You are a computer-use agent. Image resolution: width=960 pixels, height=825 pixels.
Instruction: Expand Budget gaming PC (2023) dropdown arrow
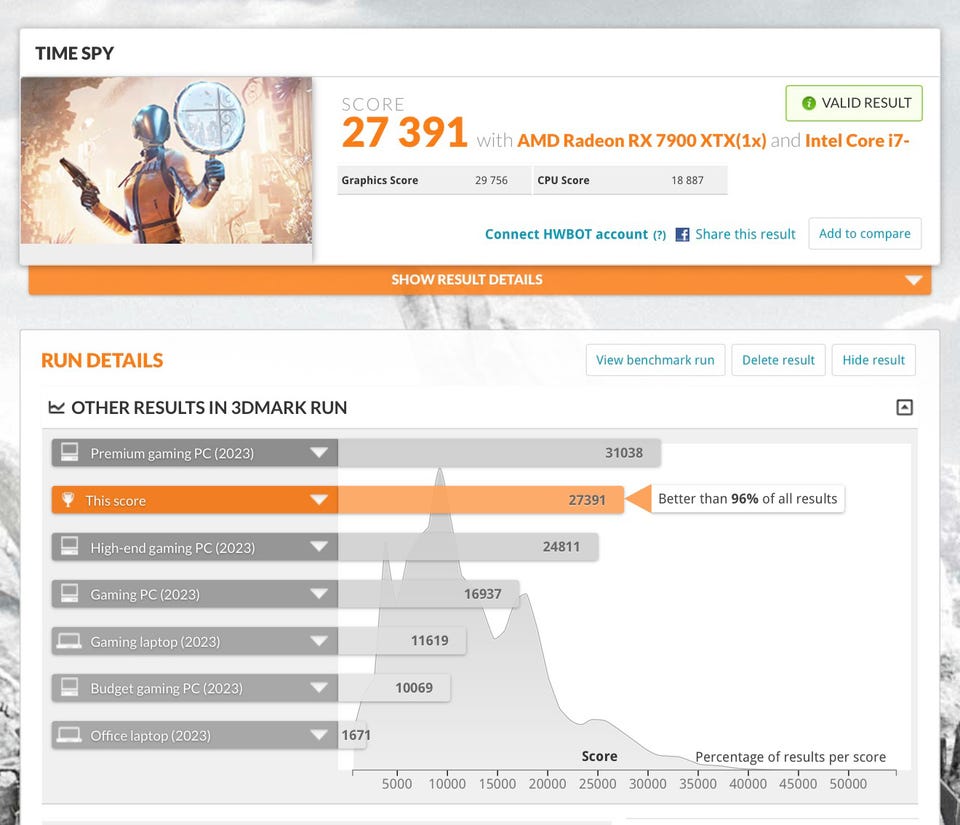point(318,687)
